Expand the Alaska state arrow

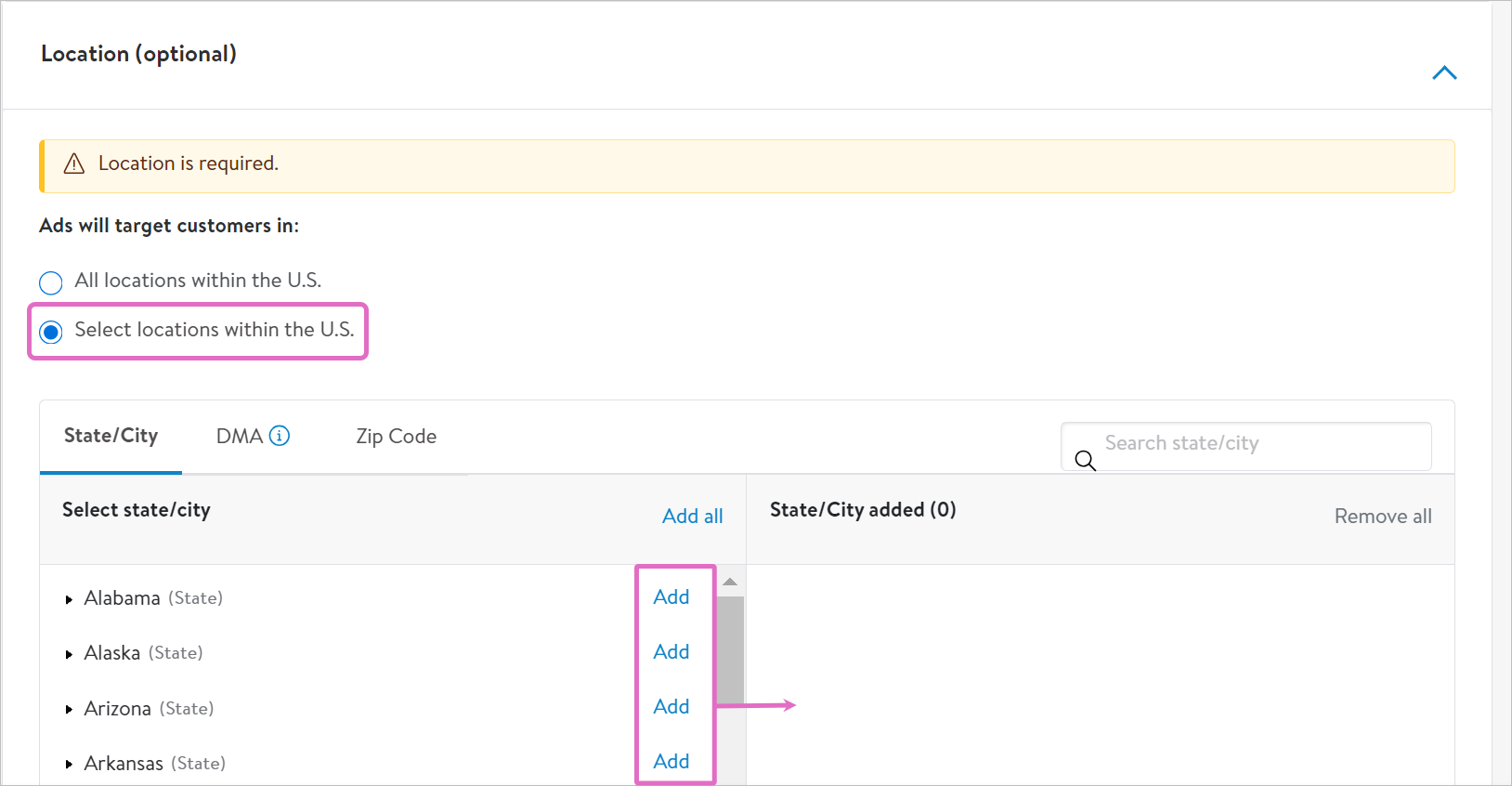click(x=69, y=655)
